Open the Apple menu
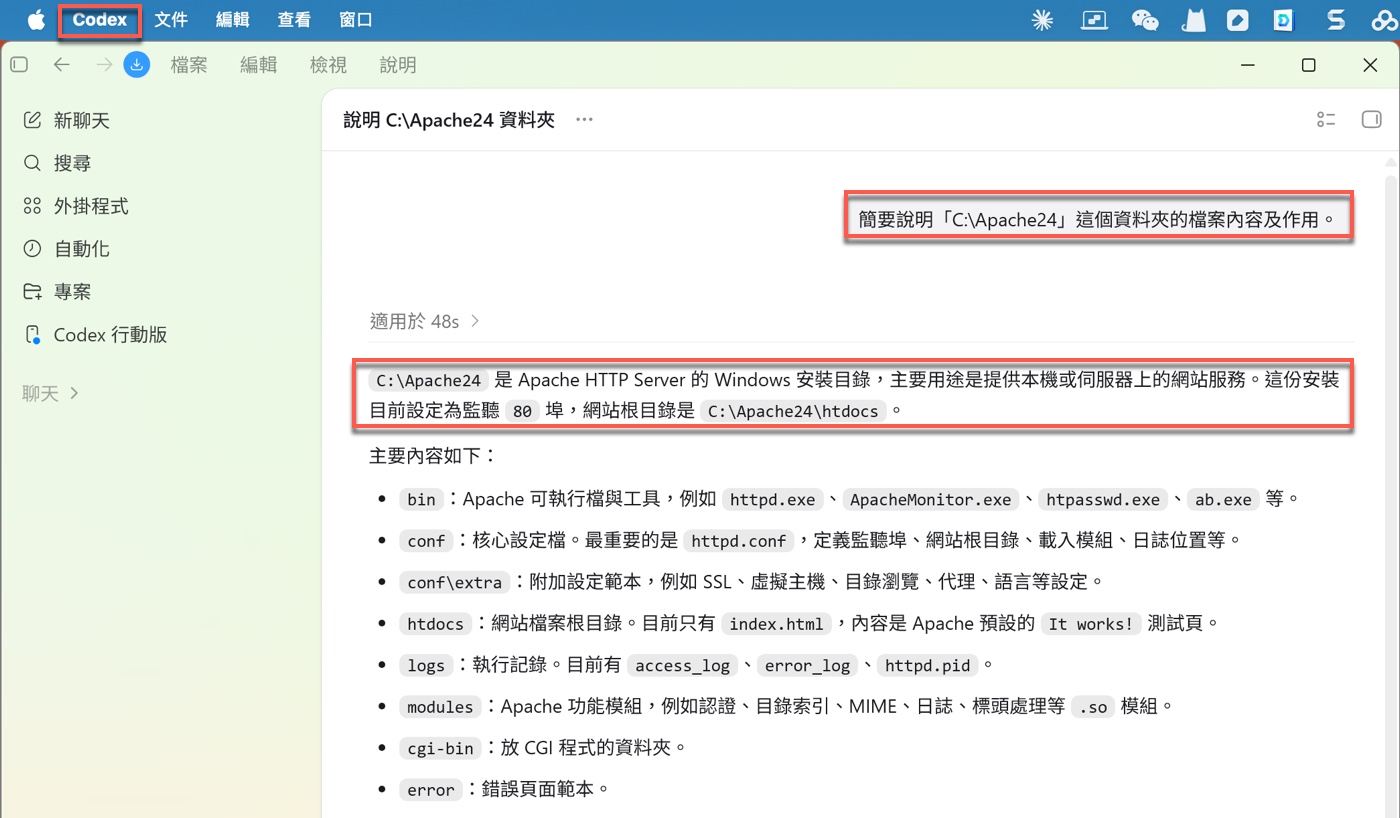This screenshot has width=1400, height=818. pos(36,20)
